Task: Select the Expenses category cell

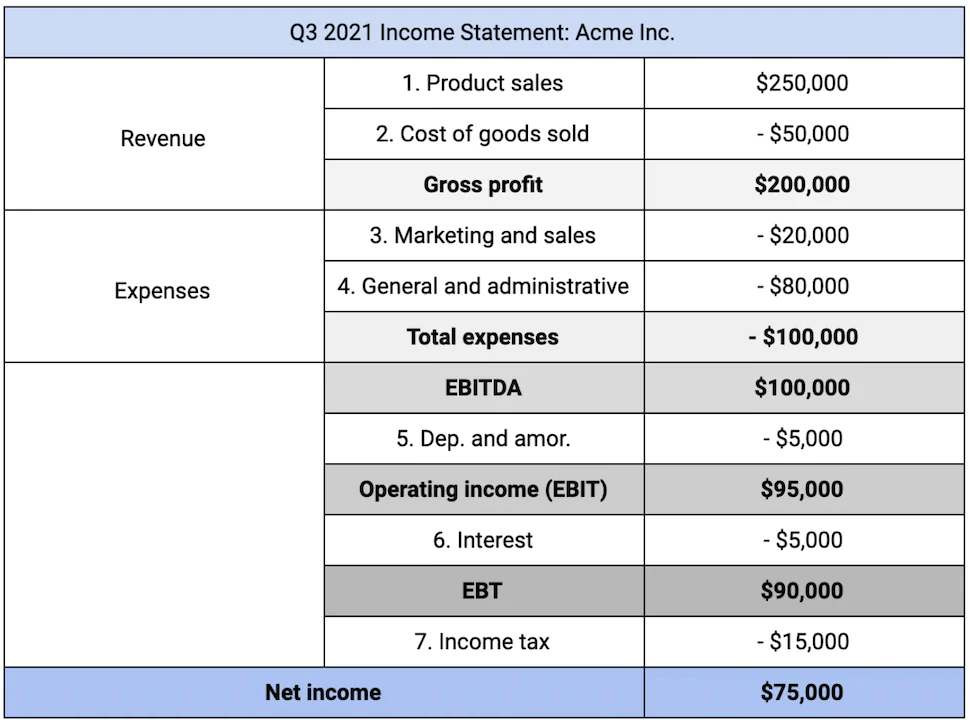Action: click(163, 291)
